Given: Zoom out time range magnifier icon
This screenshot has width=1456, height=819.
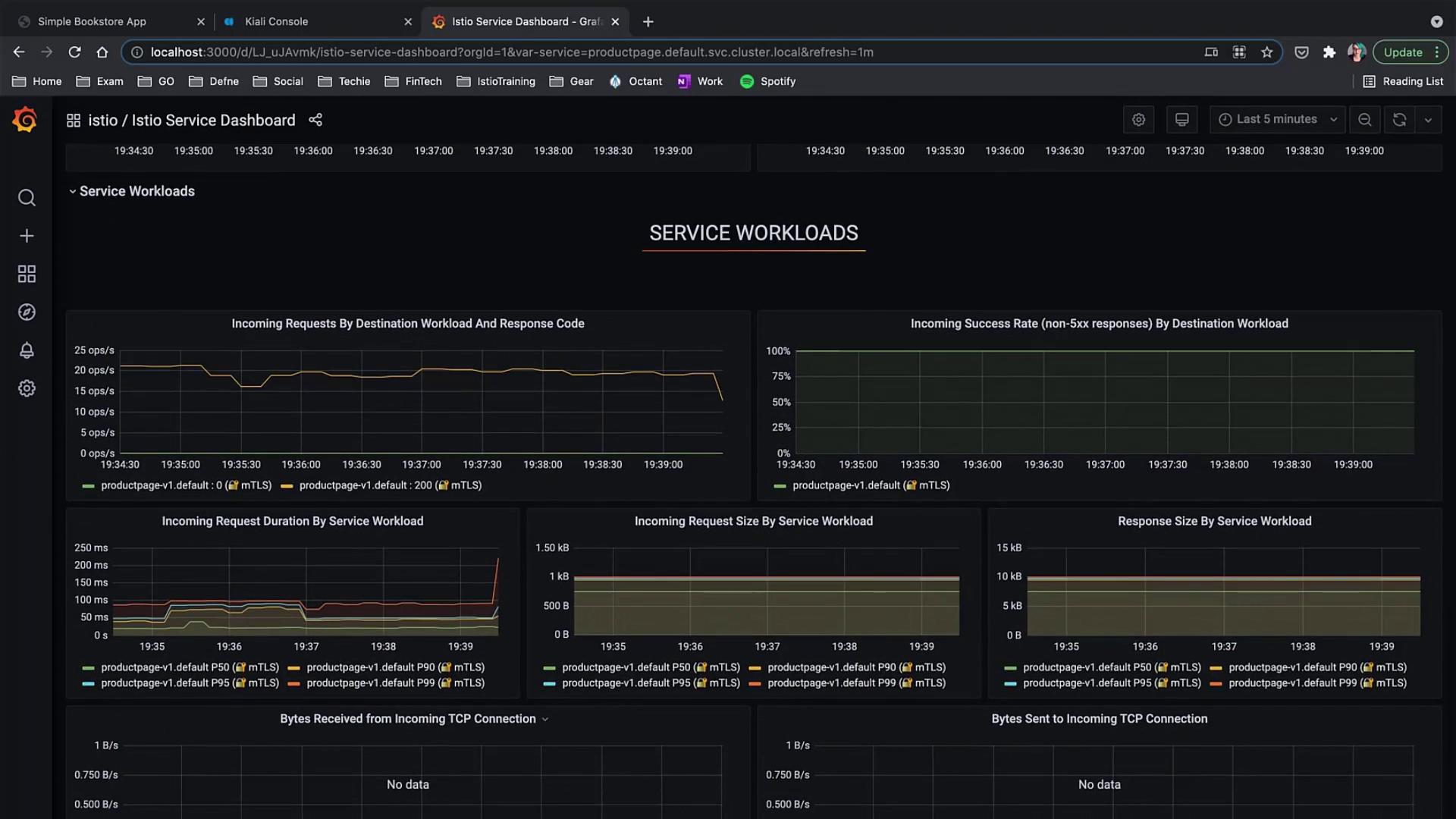Looking at the screenshot, I should click(x=1364, y=120).
